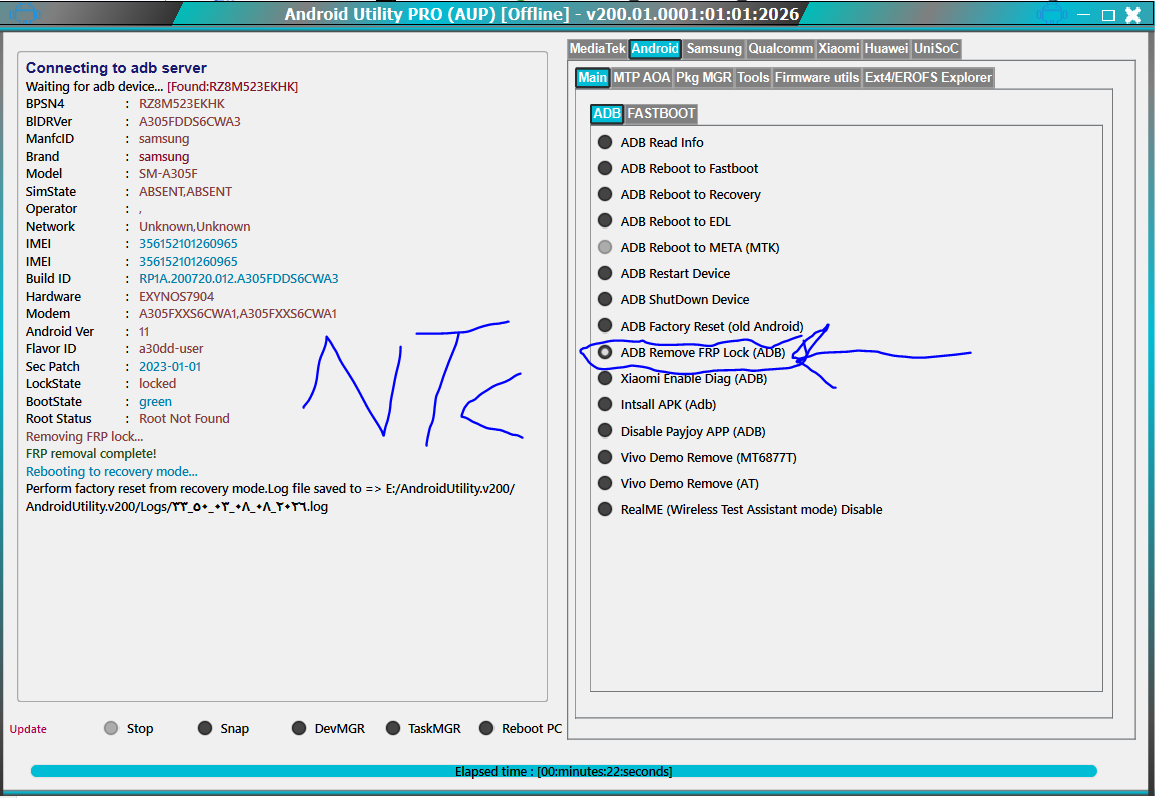Click the Update link
Image resolution: width=1155 pixels, height=798 pixels.
tap(28, 729)
